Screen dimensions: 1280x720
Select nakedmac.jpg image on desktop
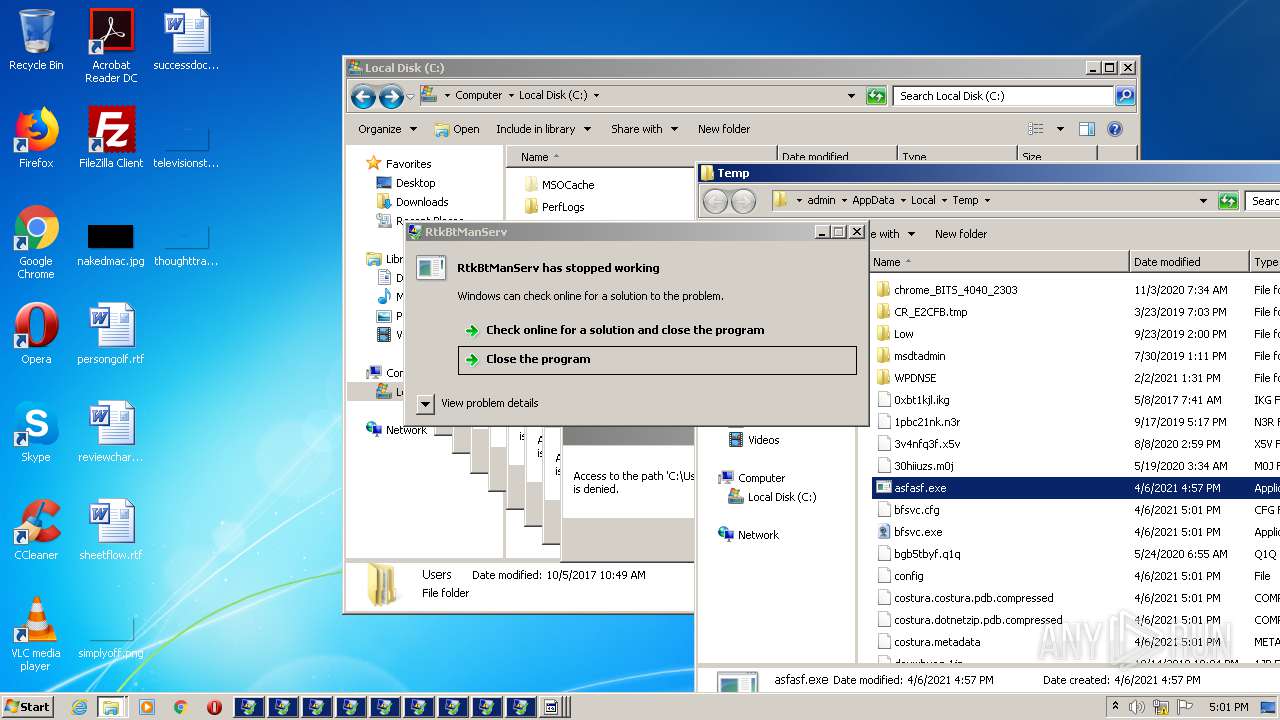click(111, 242)
